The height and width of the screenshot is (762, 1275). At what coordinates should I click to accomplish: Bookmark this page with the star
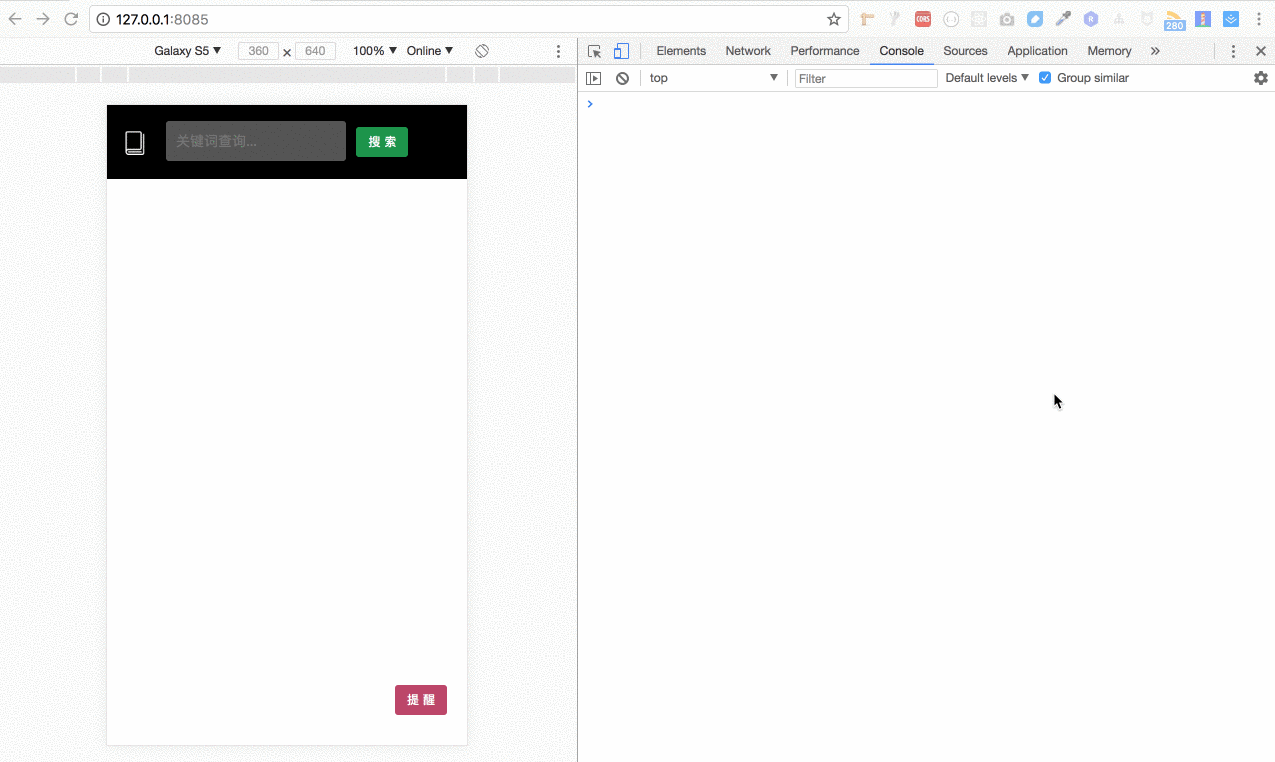pos(834,19)
